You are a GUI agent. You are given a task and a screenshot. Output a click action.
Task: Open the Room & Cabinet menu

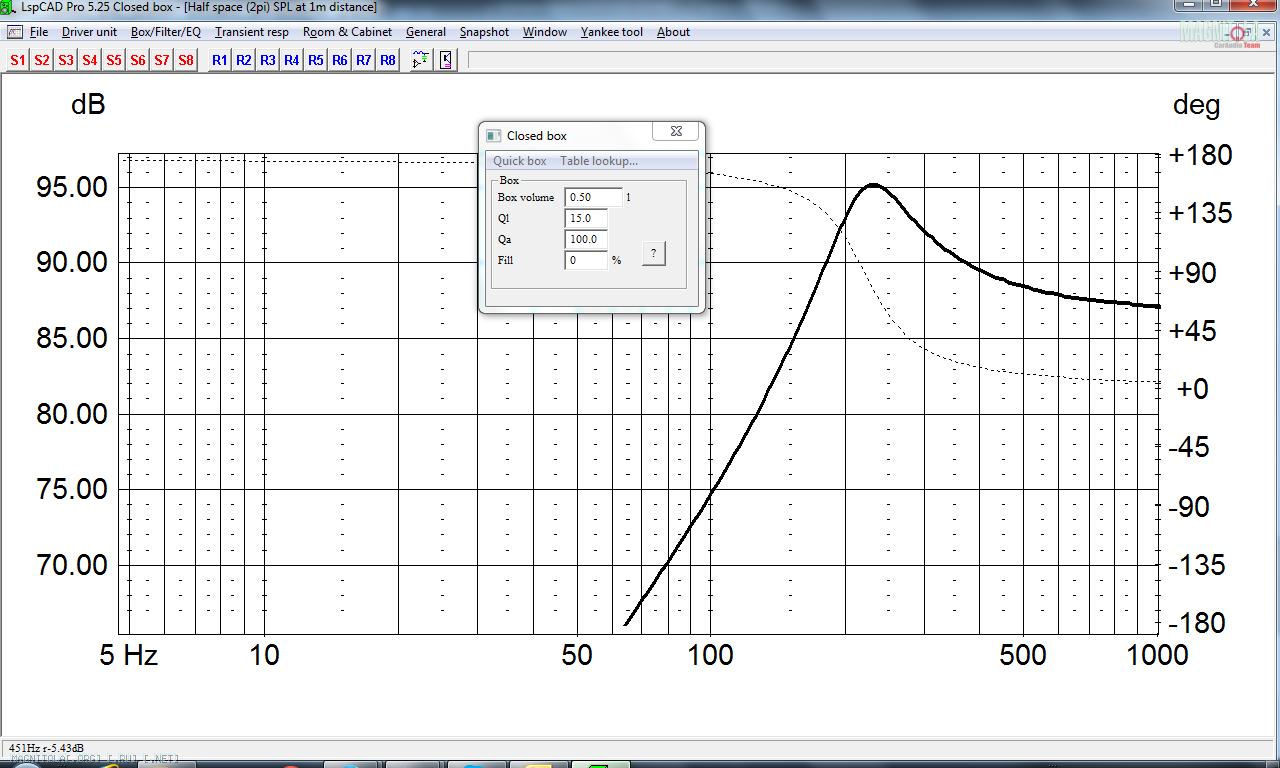[x=348, y=32]
